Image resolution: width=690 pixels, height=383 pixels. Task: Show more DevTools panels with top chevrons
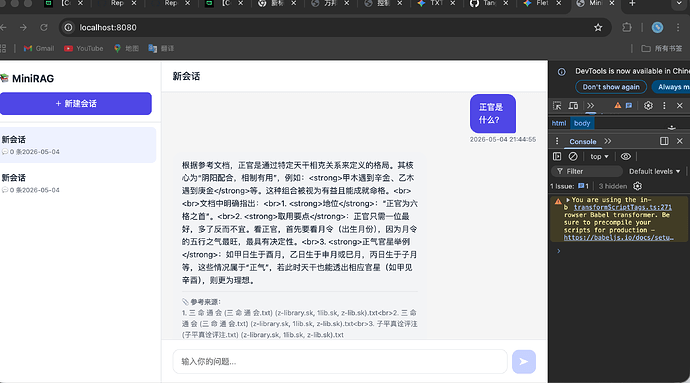click(591, 106)
